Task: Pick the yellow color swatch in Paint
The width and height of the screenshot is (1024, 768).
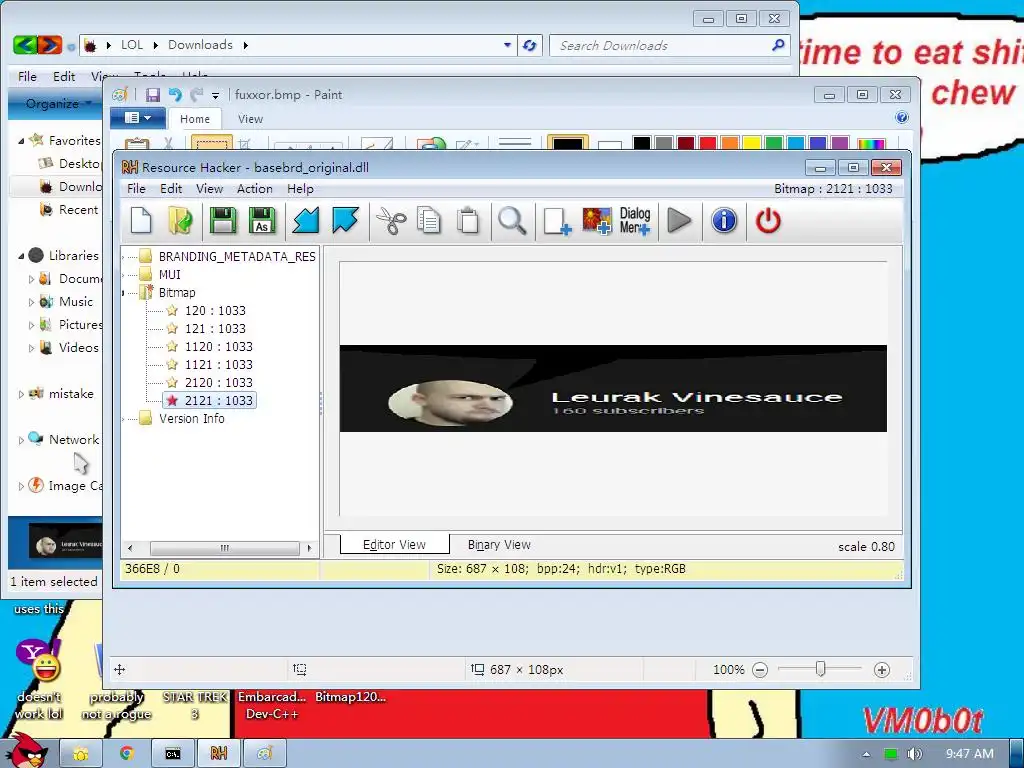Action: coord(752,143)
